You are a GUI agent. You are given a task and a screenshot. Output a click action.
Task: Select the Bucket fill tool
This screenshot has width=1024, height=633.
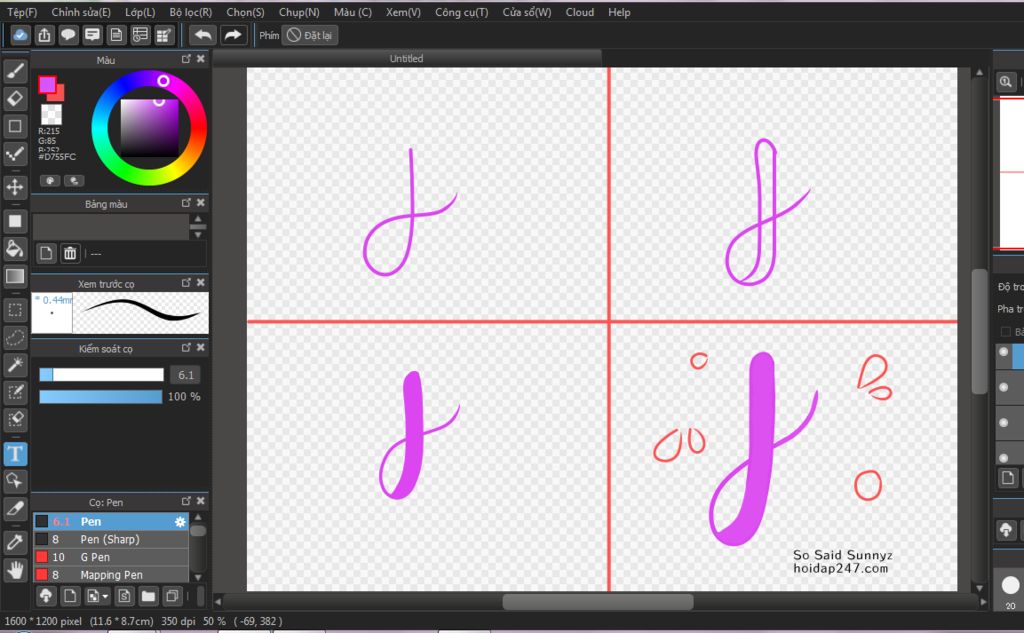click(x=15, y=248)
